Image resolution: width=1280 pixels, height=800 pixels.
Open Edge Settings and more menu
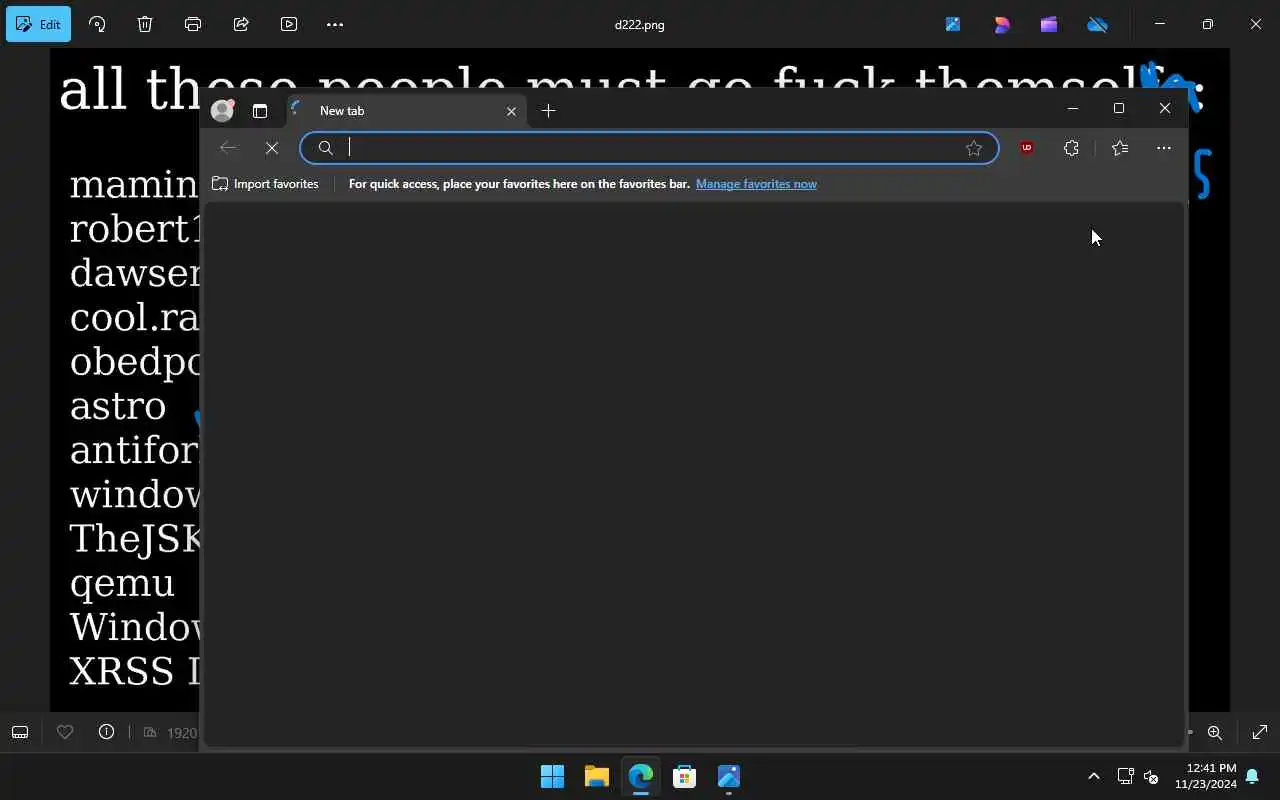[1164, 148]
